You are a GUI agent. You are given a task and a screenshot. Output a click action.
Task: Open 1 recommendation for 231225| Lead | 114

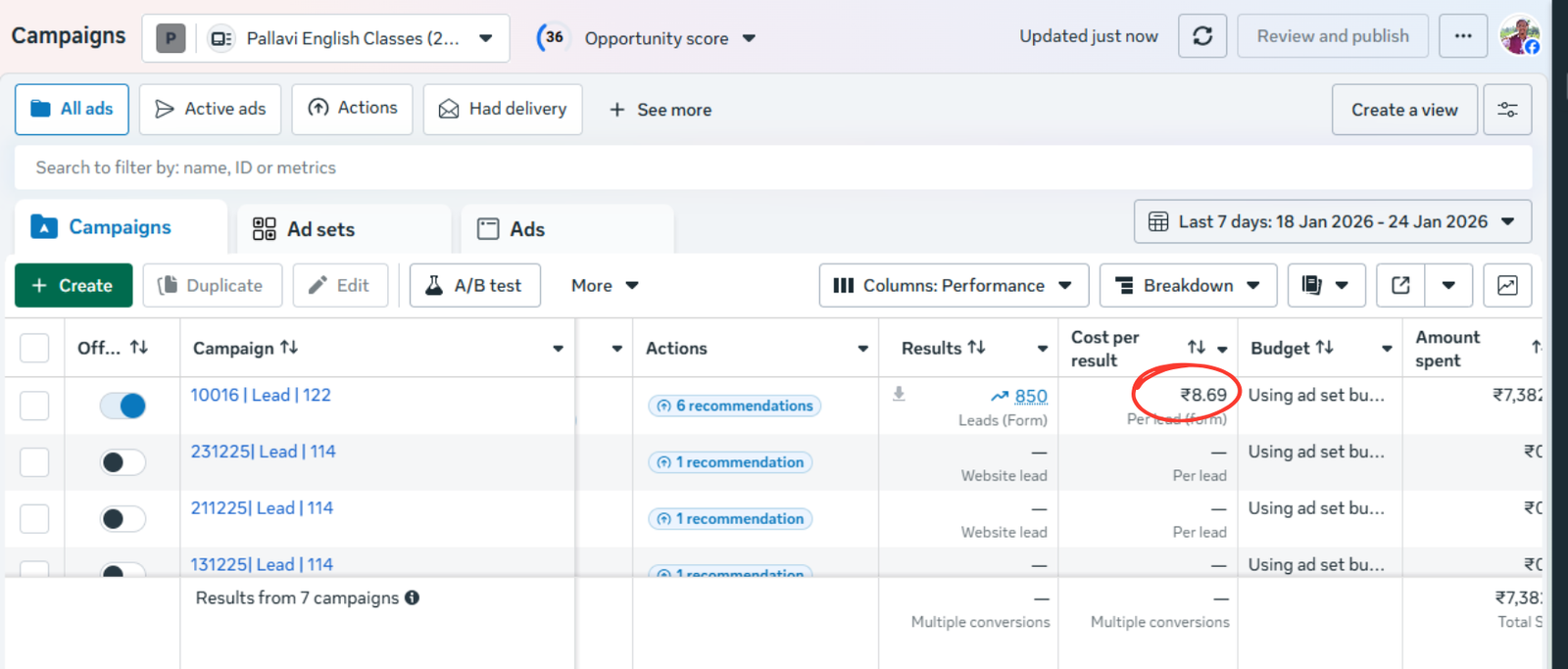[x=730, y=462]
